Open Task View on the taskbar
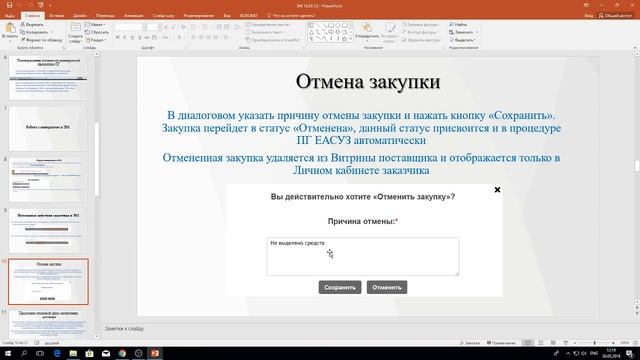This screenshot has width=640, height=360. (x=40, y=353)
